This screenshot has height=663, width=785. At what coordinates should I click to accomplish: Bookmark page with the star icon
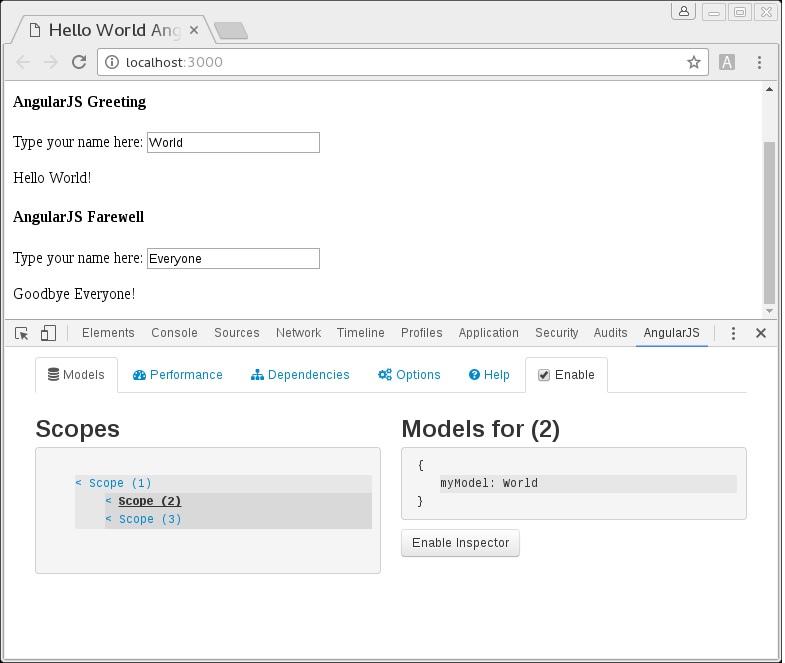(693, 62)
